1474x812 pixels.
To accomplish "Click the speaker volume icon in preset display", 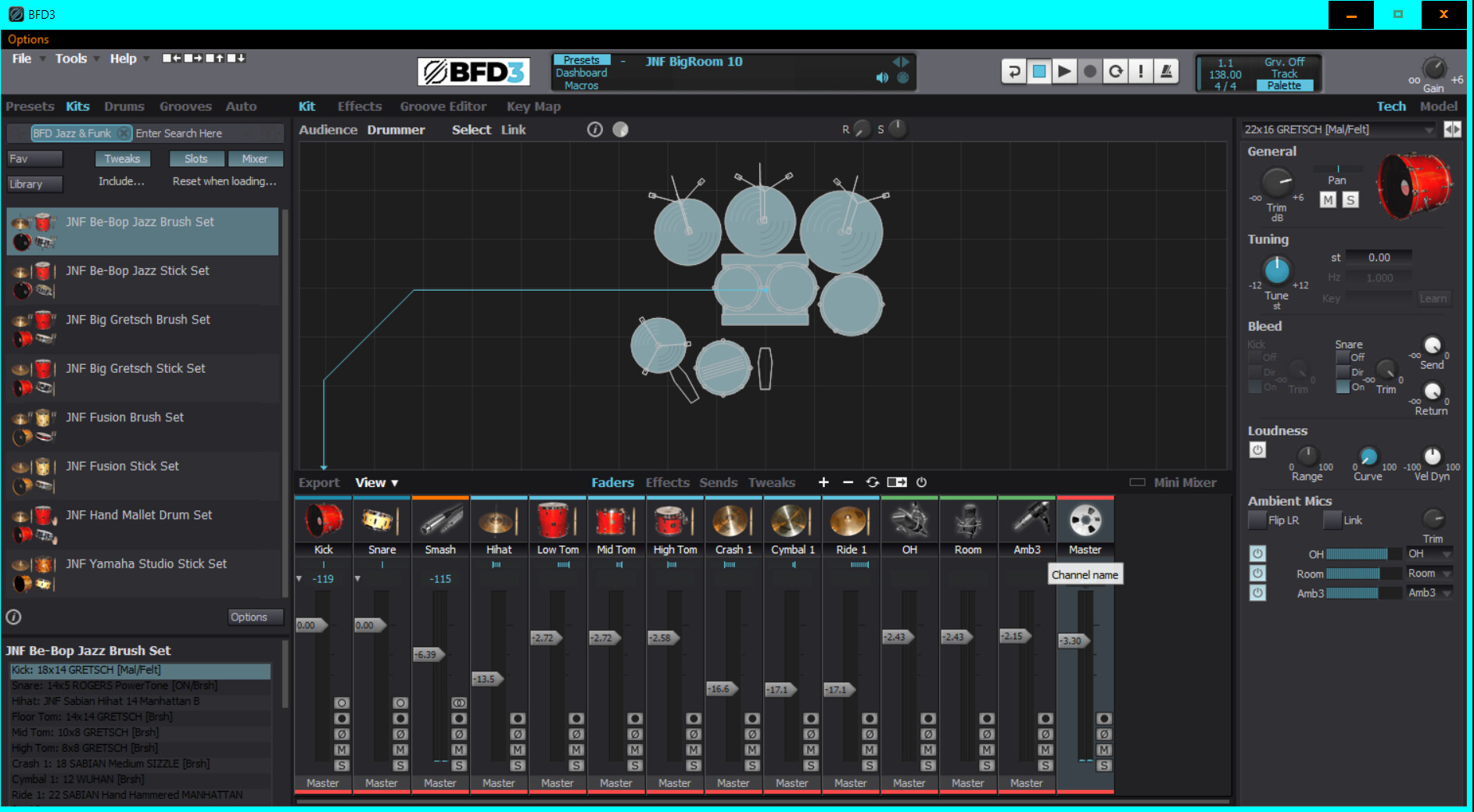I will (882, 77).
